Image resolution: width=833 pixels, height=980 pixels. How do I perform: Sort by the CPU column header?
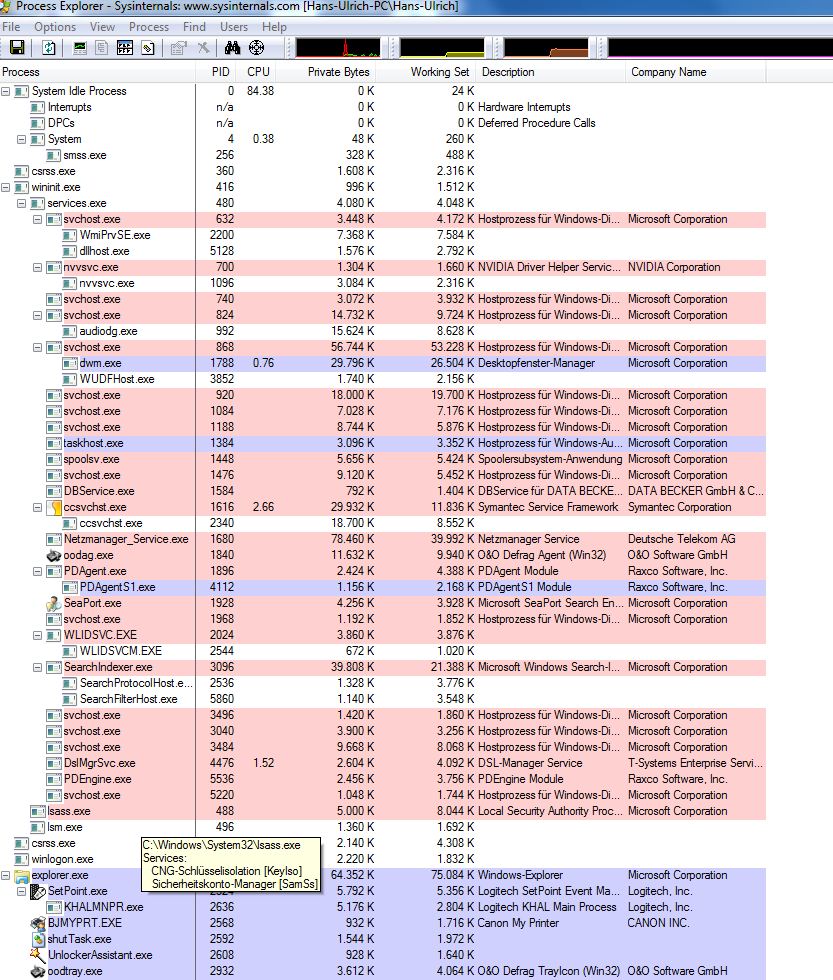pyautogui.click(x=258, y=72)
